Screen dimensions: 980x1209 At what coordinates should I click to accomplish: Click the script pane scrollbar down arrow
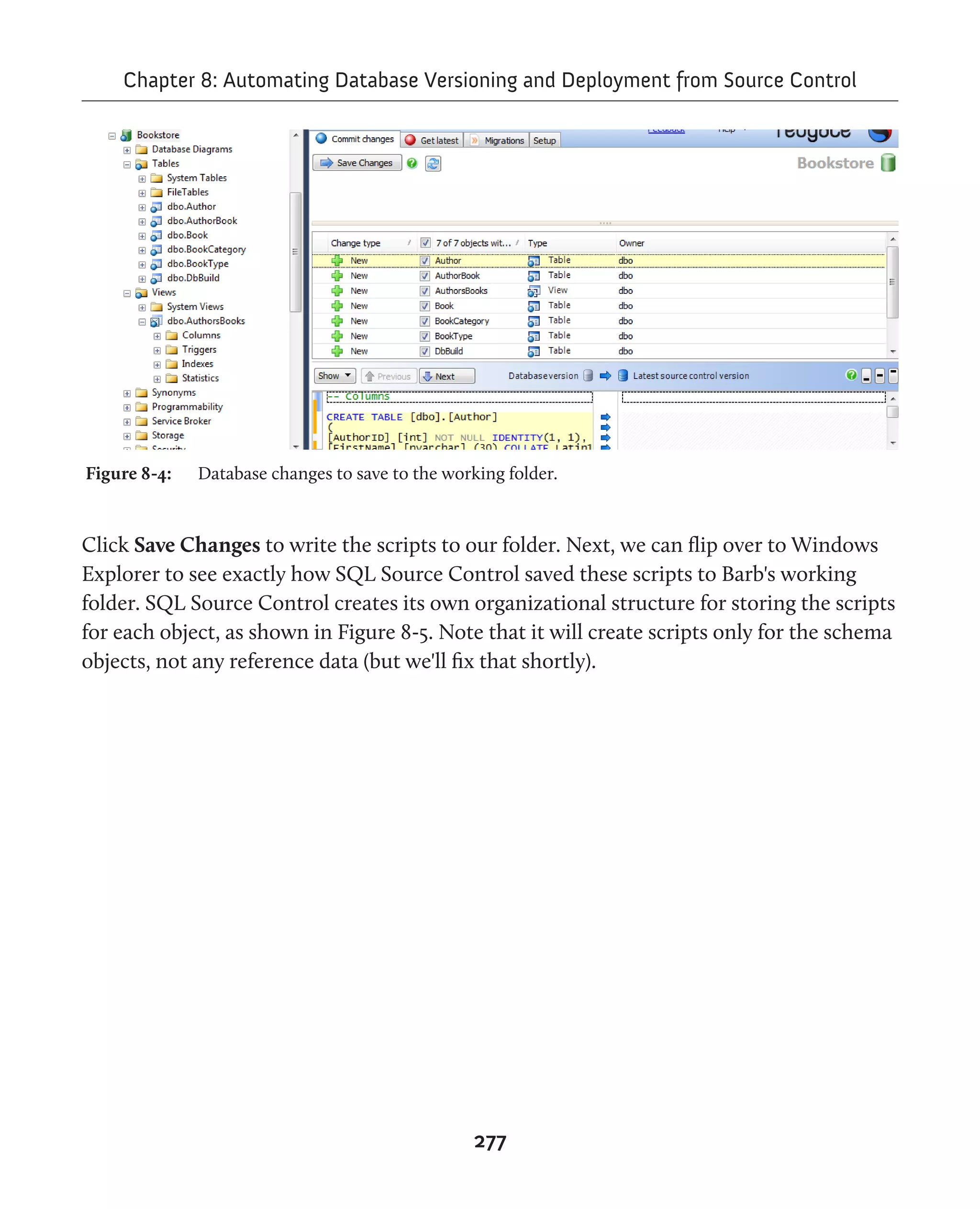(x=893, y=444)
